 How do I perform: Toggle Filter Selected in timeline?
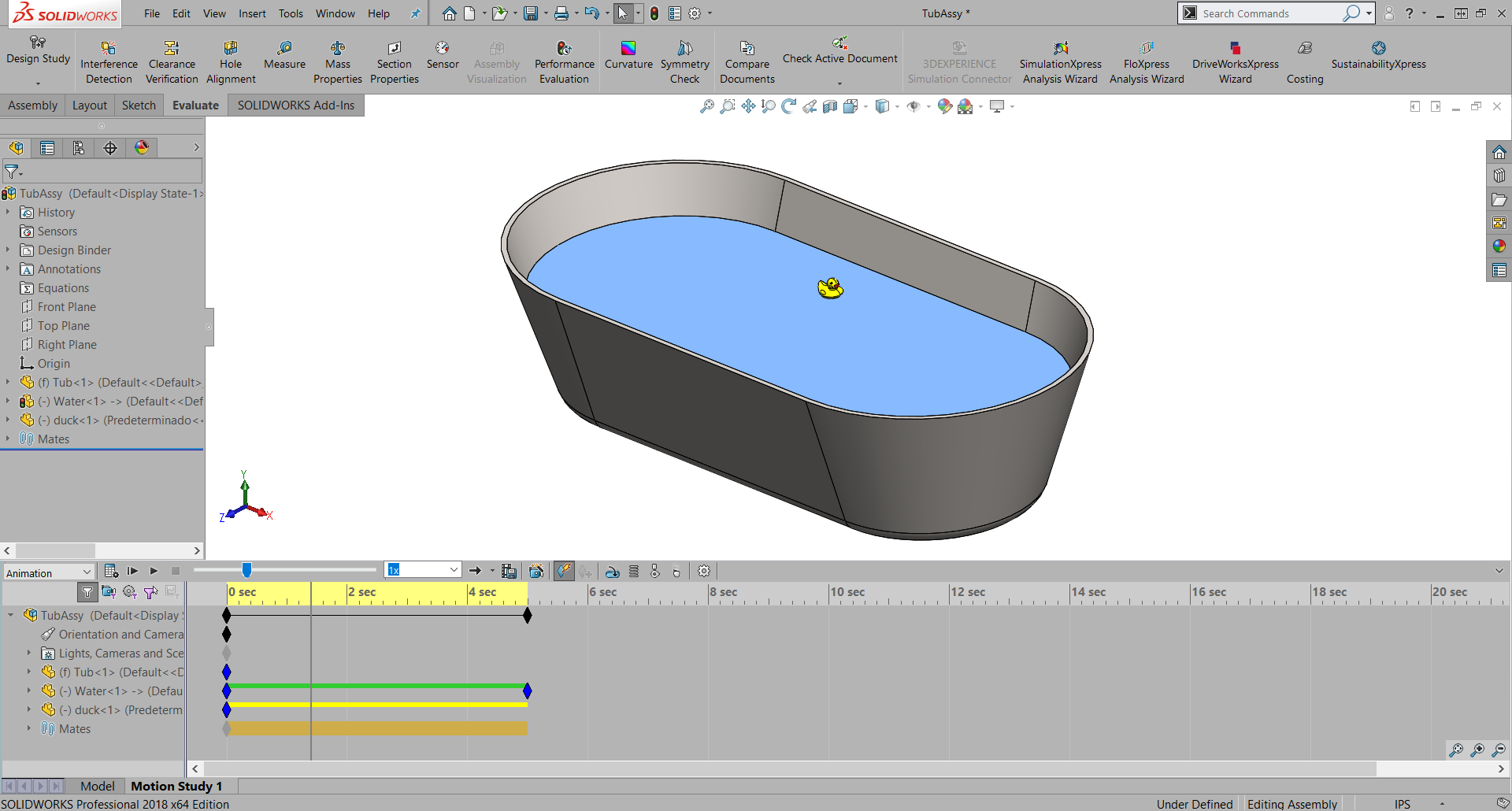(150, 591)
